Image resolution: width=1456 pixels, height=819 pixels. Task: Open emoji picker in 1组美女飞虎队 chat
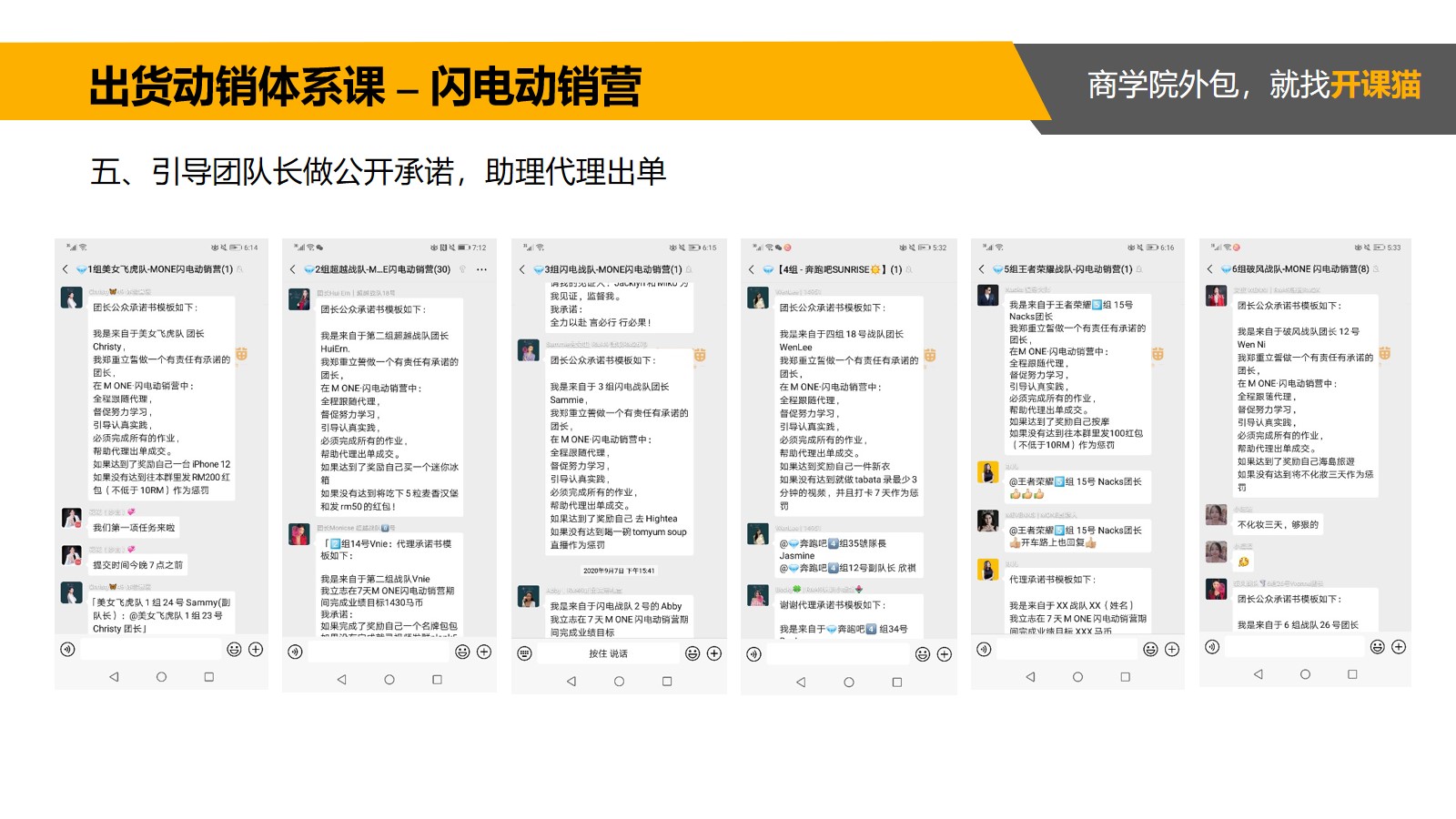[234, 649]
